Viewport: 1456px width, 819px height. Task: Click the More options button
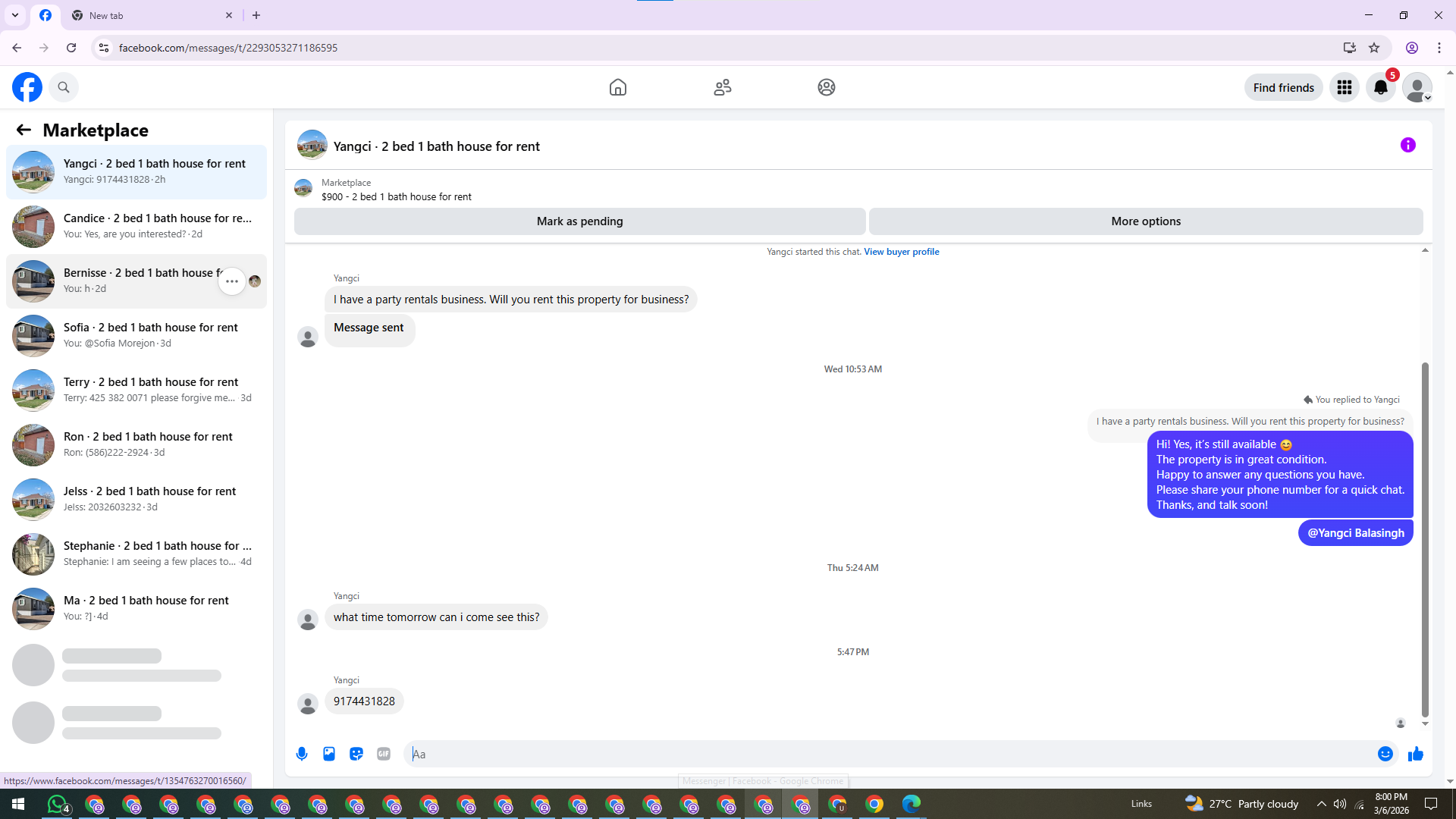pos(1145,221)
